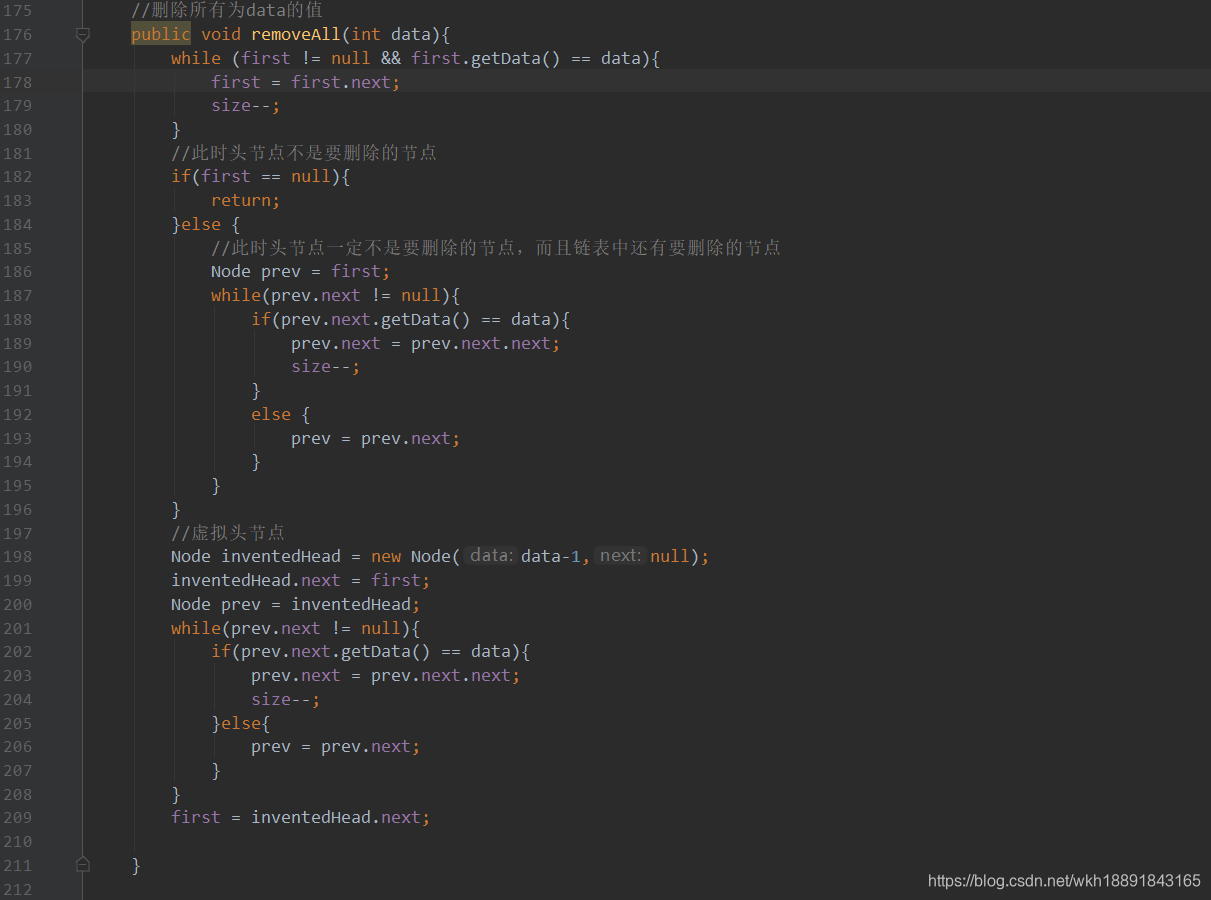Click 'else {' on line 192
This screenshot has width=1211, height=900.
[x=281, y=415]
